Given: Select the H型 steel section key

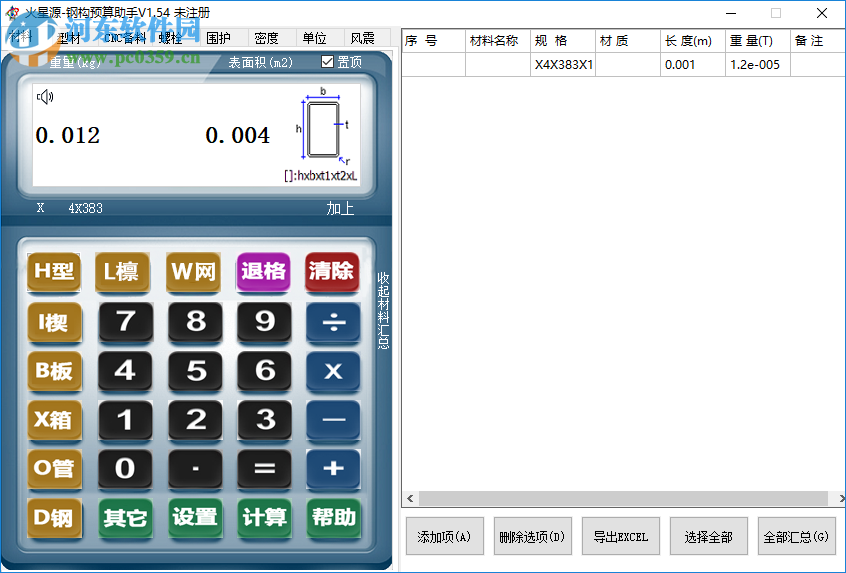Looking at the screenshot, I should pos(54,271).
